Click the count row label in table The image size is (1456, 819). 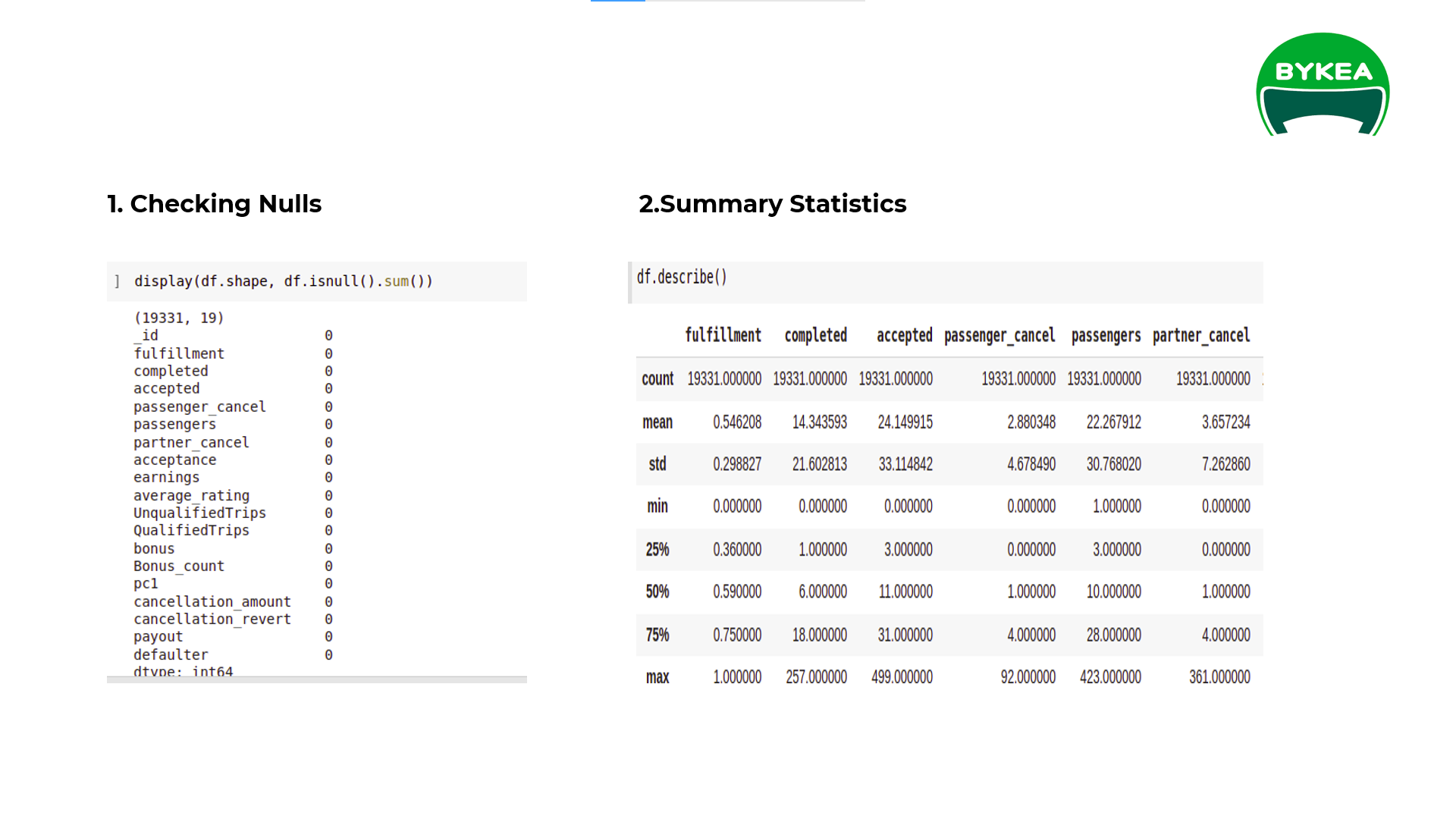(x=657, y=378)
